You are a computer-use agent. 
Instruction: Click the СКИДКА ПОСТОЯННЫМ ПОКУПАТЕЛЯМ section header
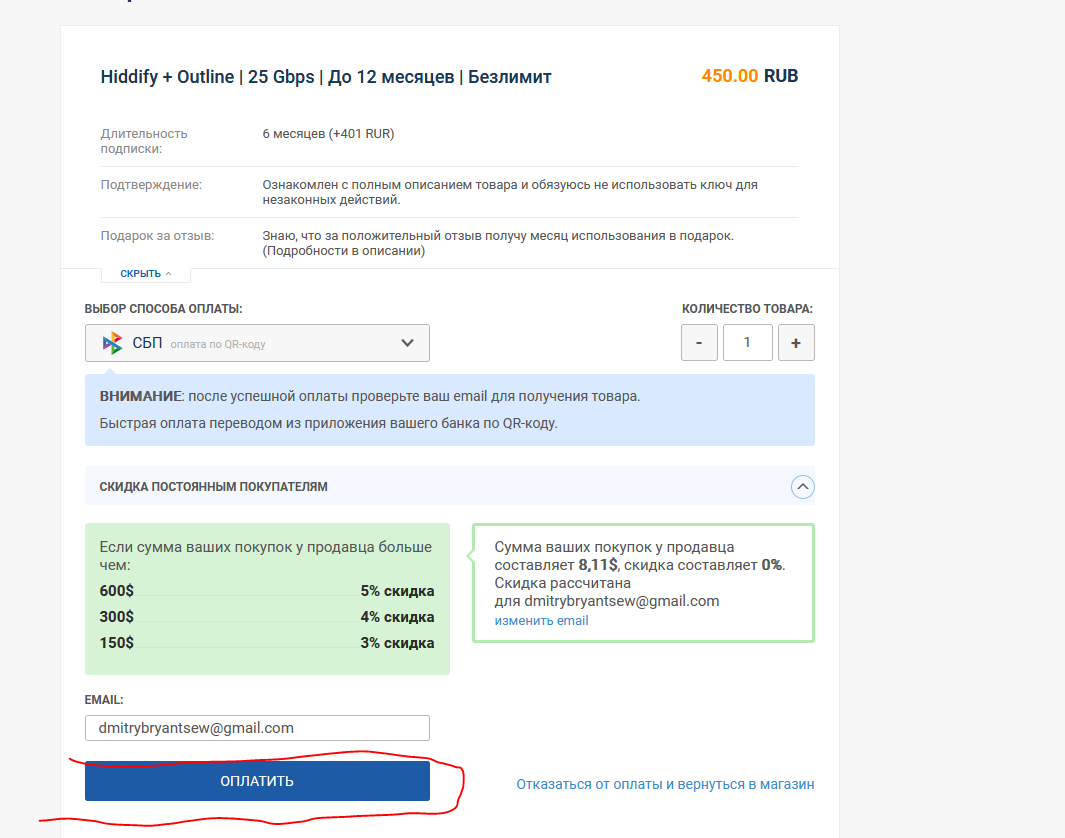pos(214,487)
